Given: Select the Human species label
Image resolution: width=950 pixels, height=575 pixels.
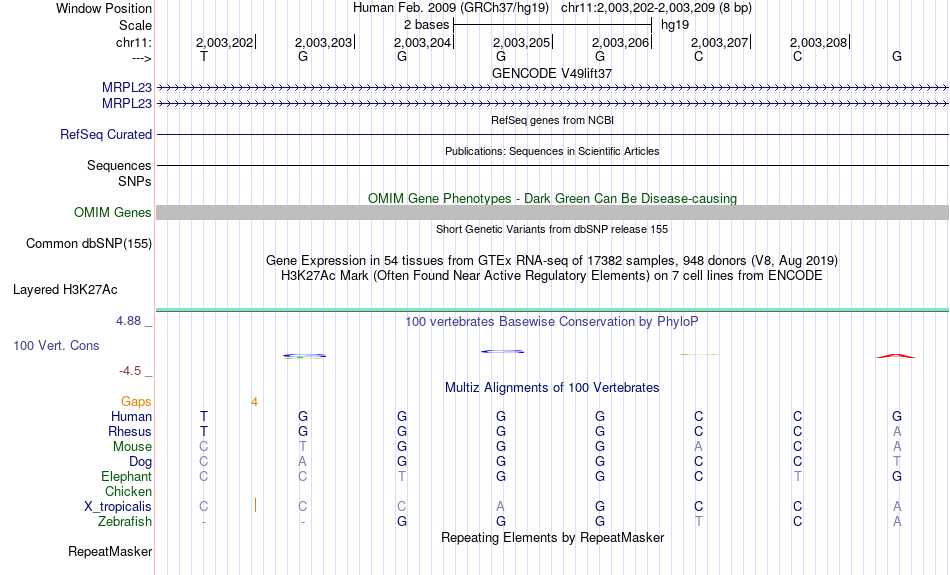Looking at the screenshot, I should click(x=131, y=417).
